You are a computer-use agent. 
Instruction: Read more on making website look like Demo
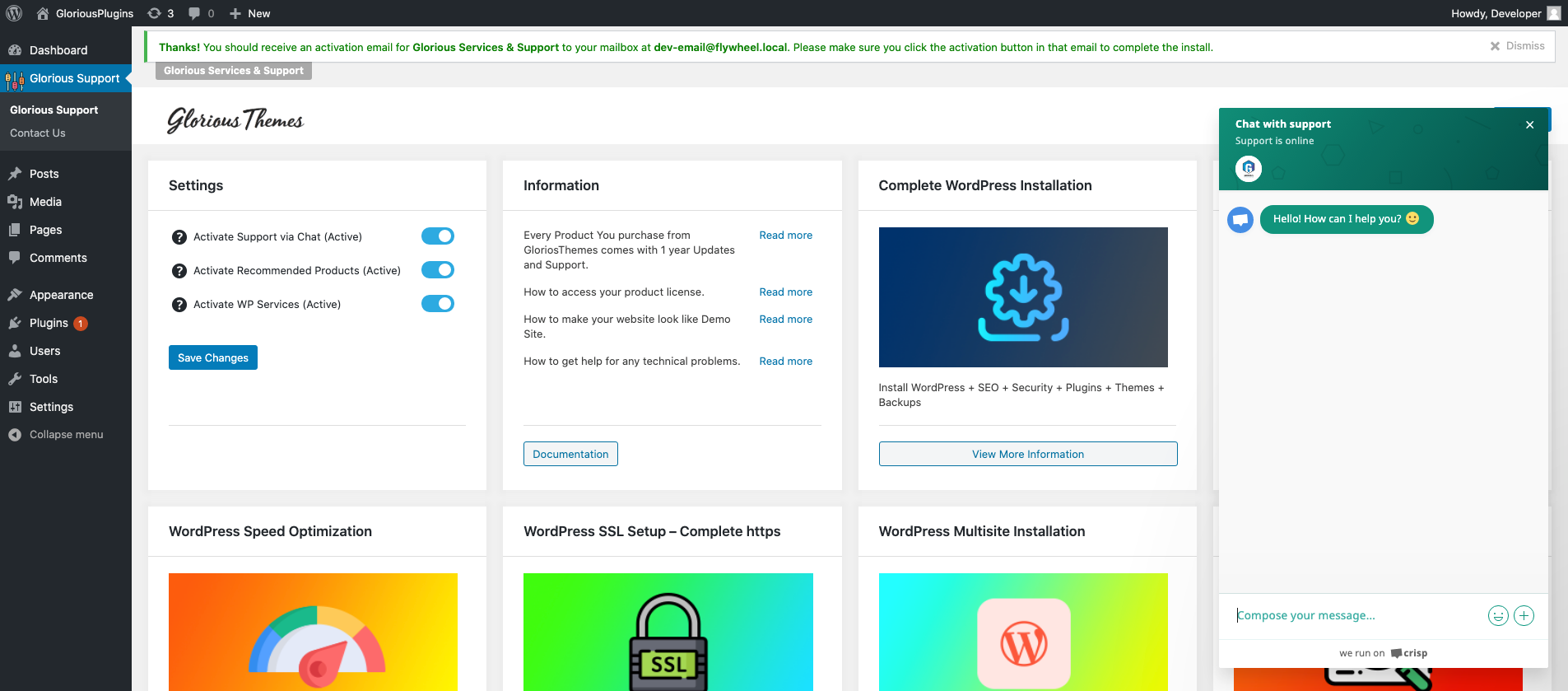point(785,320)
